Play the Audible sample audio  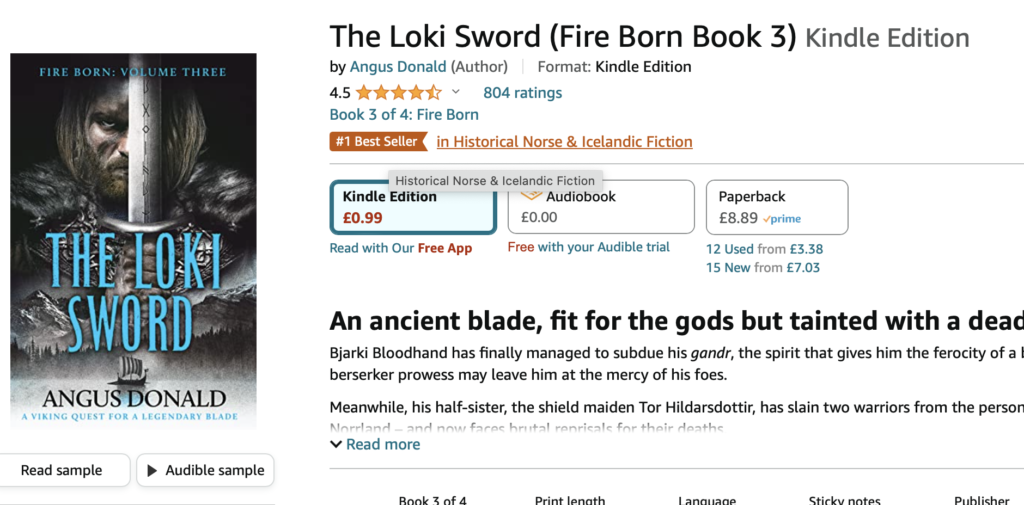click(x=205, y=470)
